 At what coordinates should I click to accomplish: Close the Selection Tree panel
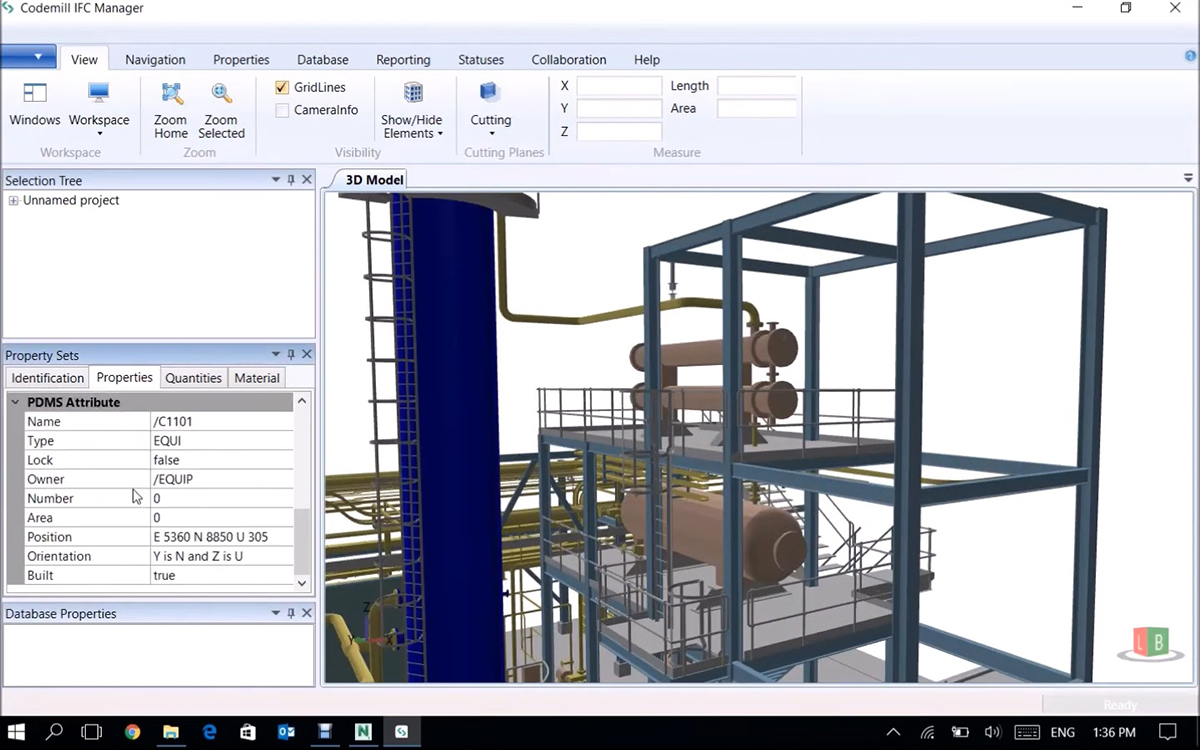(x=307, y=180)
